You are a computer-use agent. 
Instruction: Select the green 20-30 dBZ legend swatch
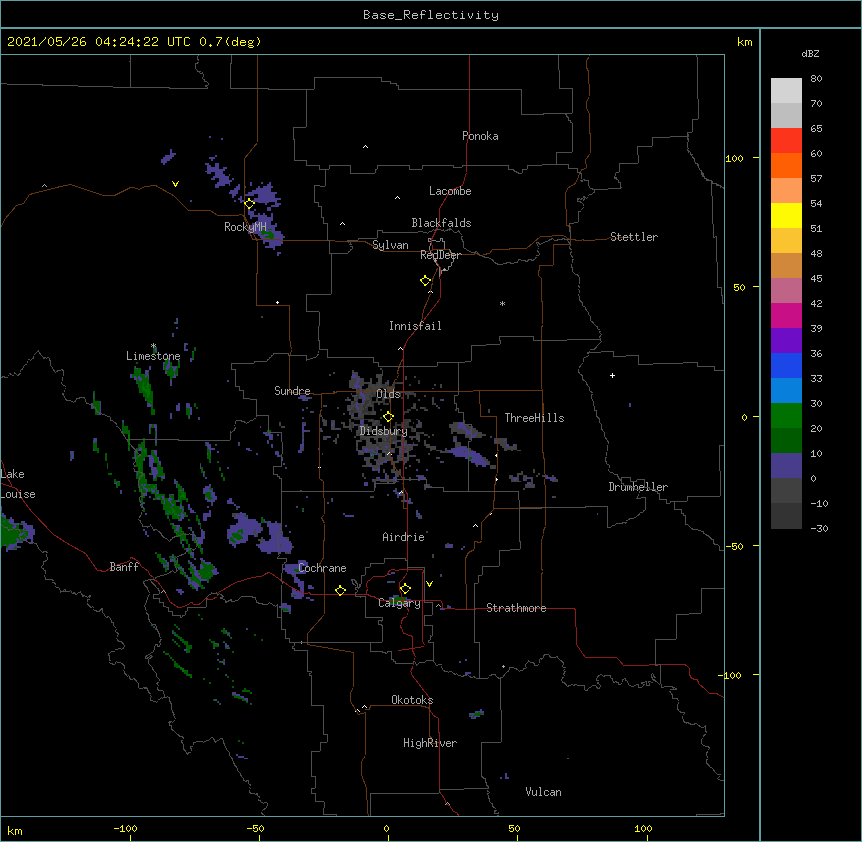(786, 416)
